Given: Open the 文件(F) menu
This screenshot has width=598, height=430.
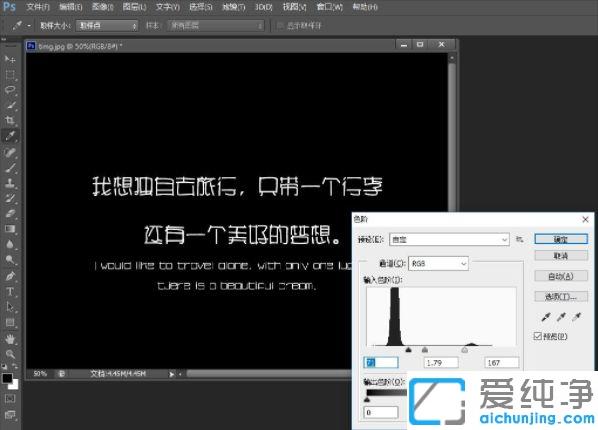Looking at the screenshot, I should click(38, 7).
